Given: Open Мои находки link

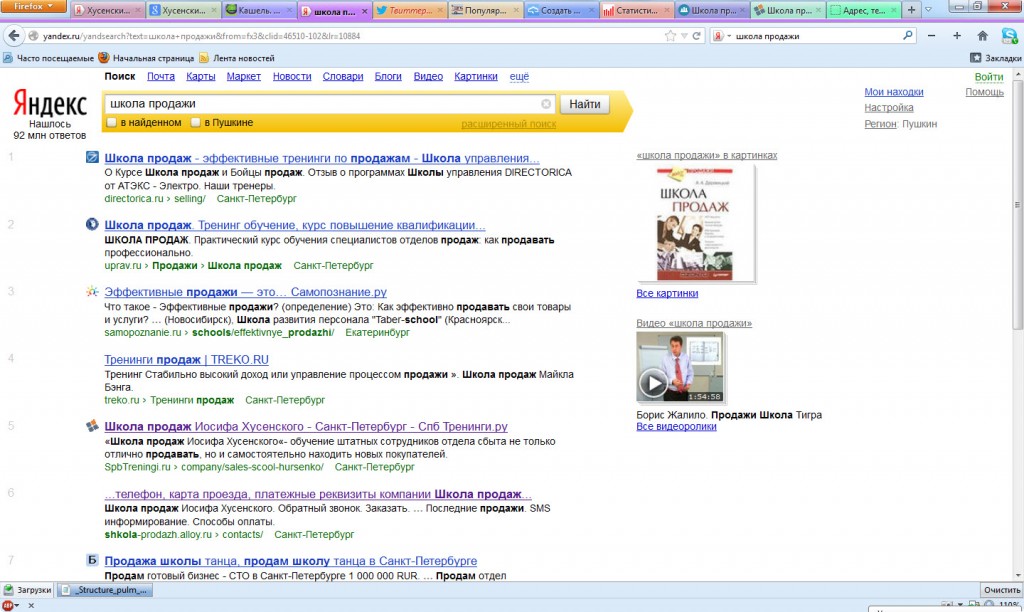Looking at the screenshot, I should (x=893, y=92).
